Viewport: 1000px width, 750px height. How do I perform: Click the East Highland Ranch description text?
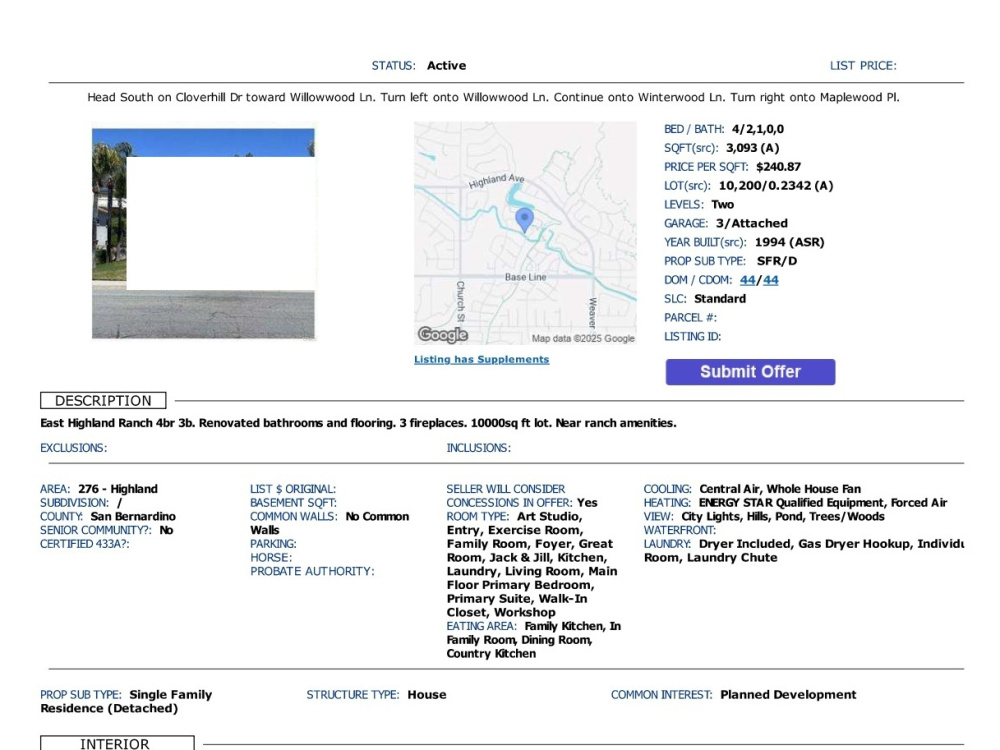pyautogui.click(x=358, y=423)
